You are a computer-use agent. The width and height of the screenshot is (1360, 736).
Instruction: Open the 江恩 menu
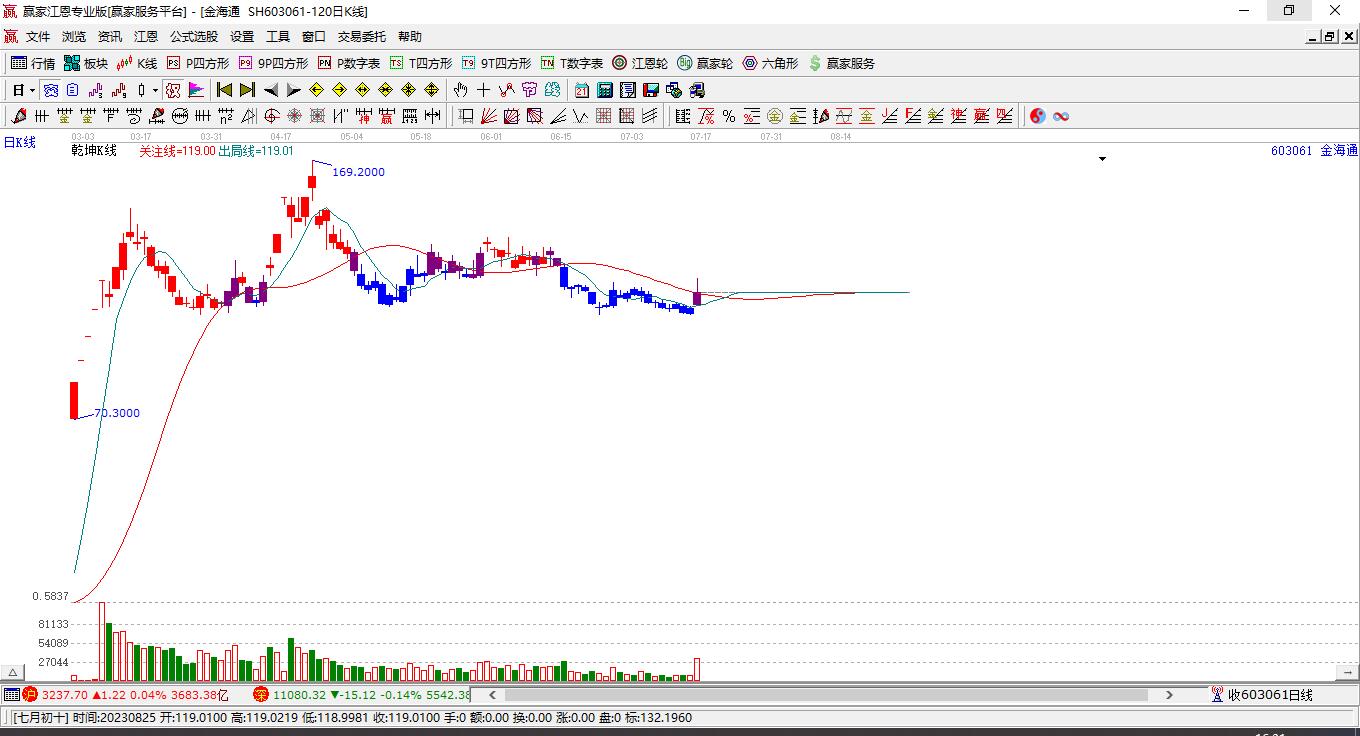146,37
